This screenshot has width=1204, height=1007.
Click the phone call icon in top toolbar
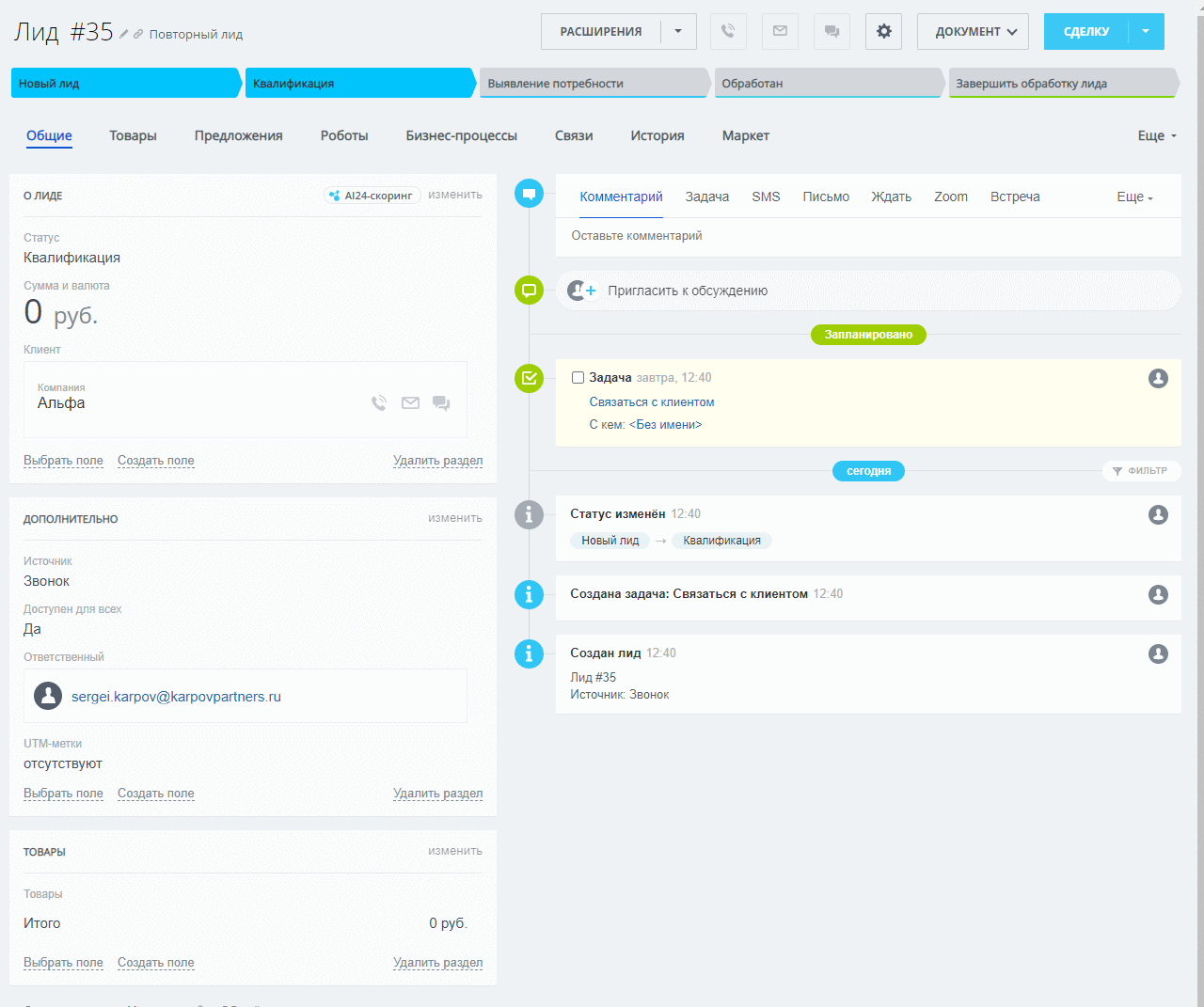click(x=728, y=31)
